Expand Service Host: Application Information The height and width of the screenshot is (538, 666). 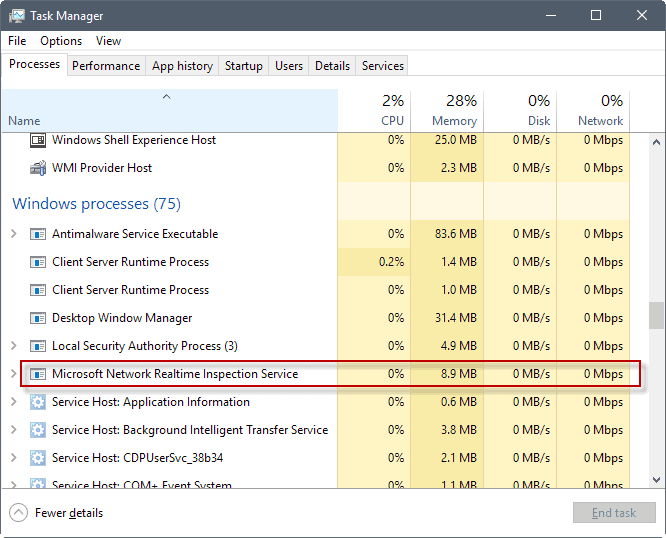[x=14, y=402]
